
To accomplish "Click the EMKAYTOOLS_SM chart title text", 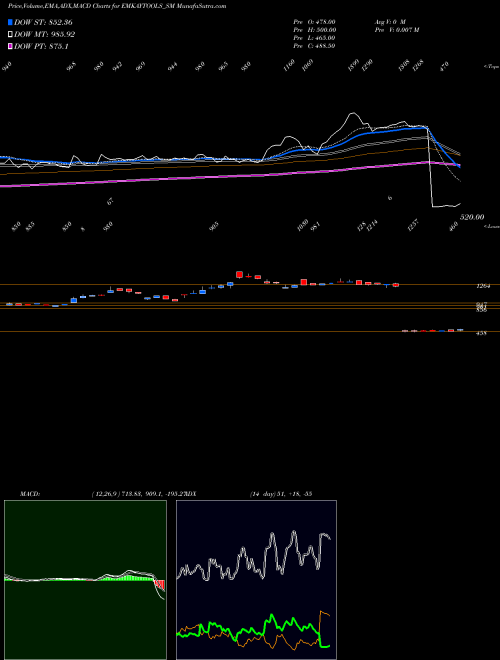I will tap(117, 6).
